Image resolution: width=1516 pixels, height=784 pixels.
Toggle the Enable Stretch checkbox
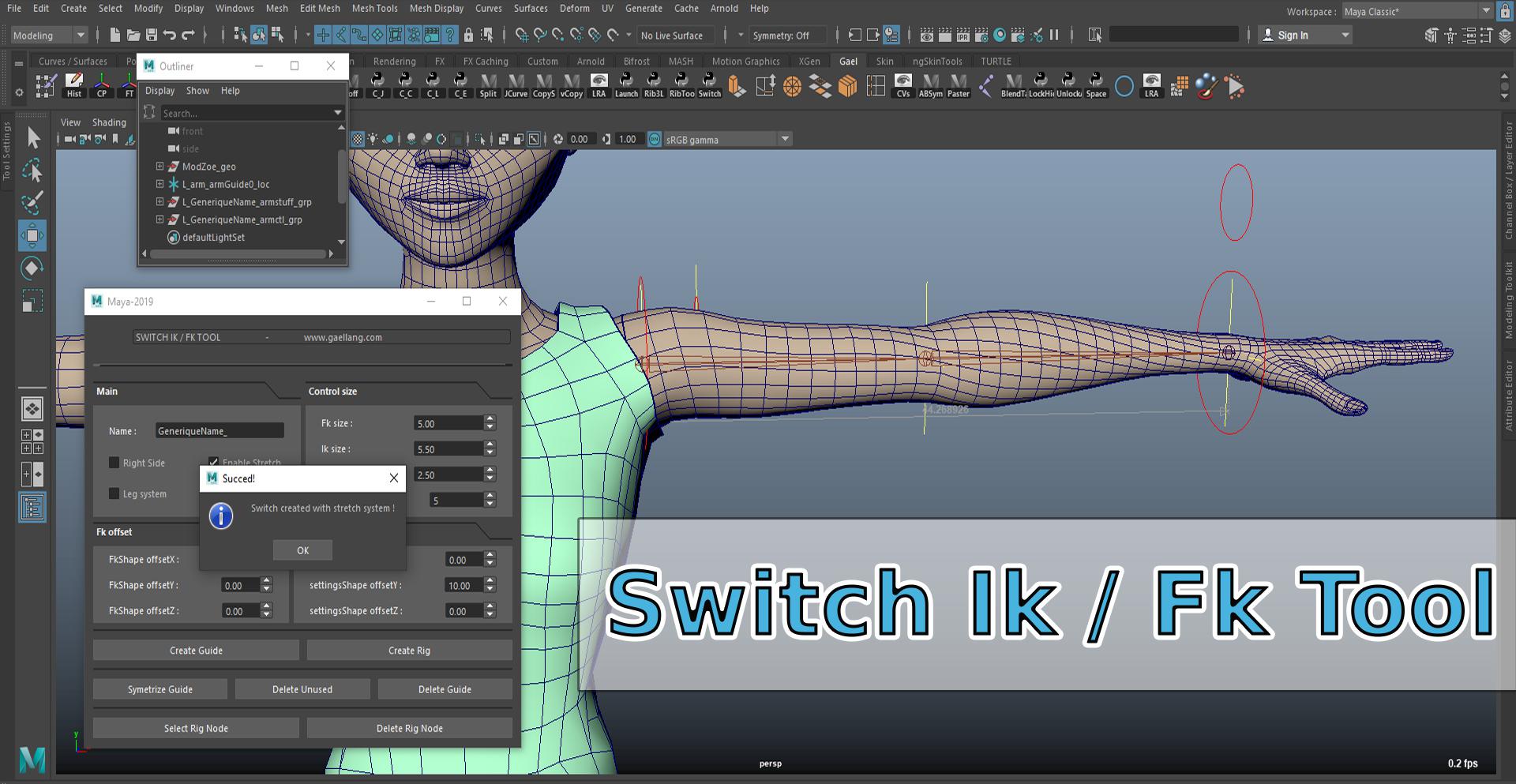point(213,462)
